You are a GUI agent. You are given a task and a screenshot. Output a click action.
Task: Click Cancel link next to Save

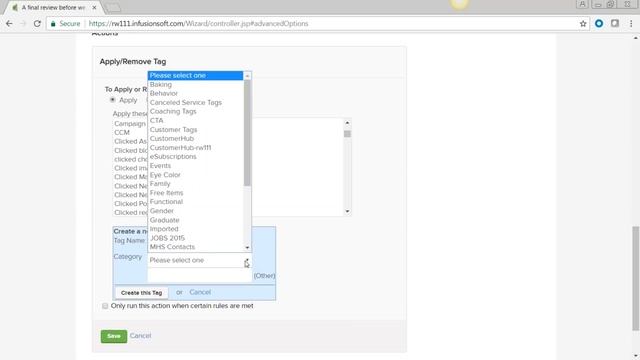point(140,336)
